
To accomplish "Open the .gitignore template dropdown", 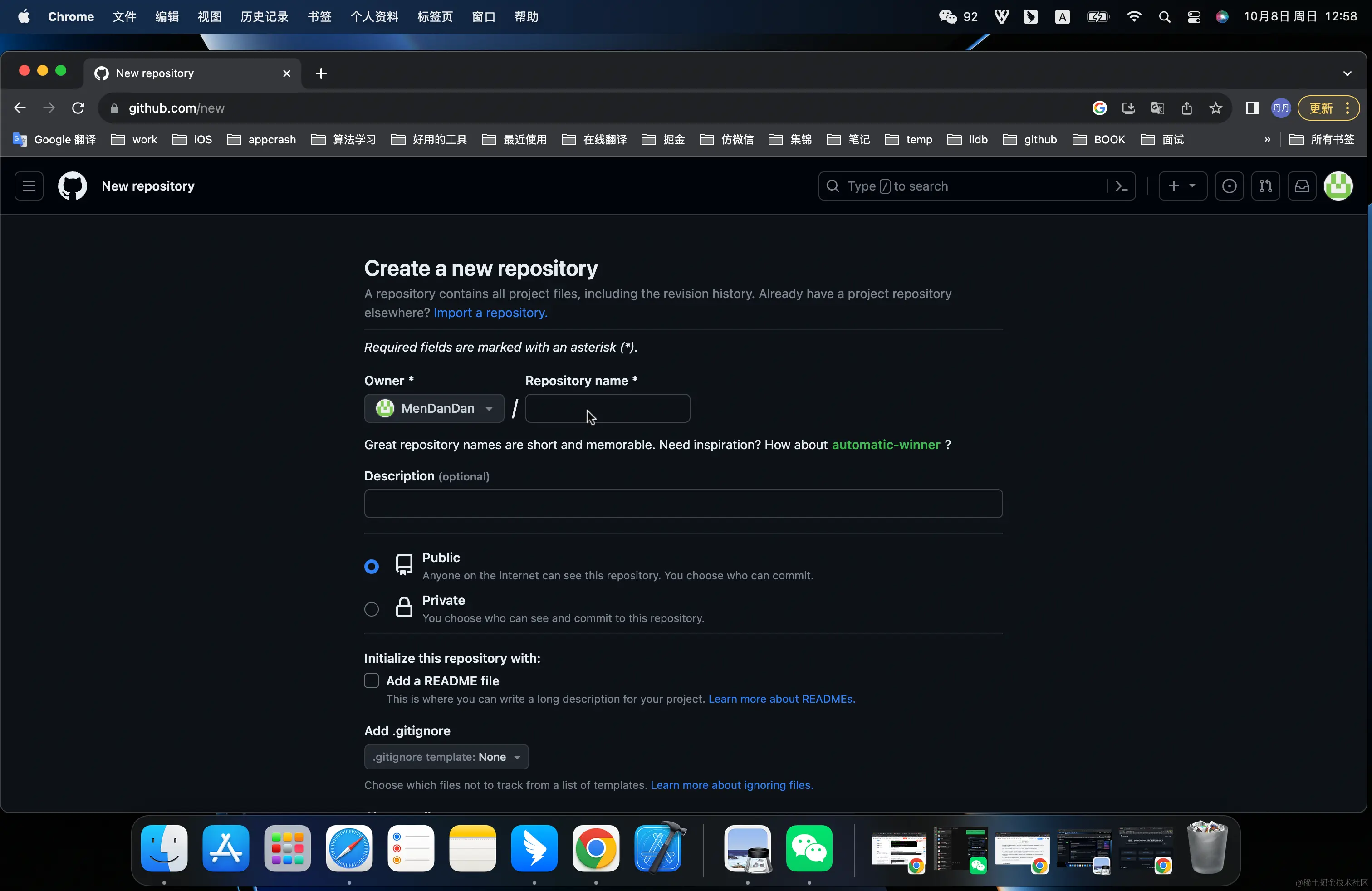I will tap(446, 757).
